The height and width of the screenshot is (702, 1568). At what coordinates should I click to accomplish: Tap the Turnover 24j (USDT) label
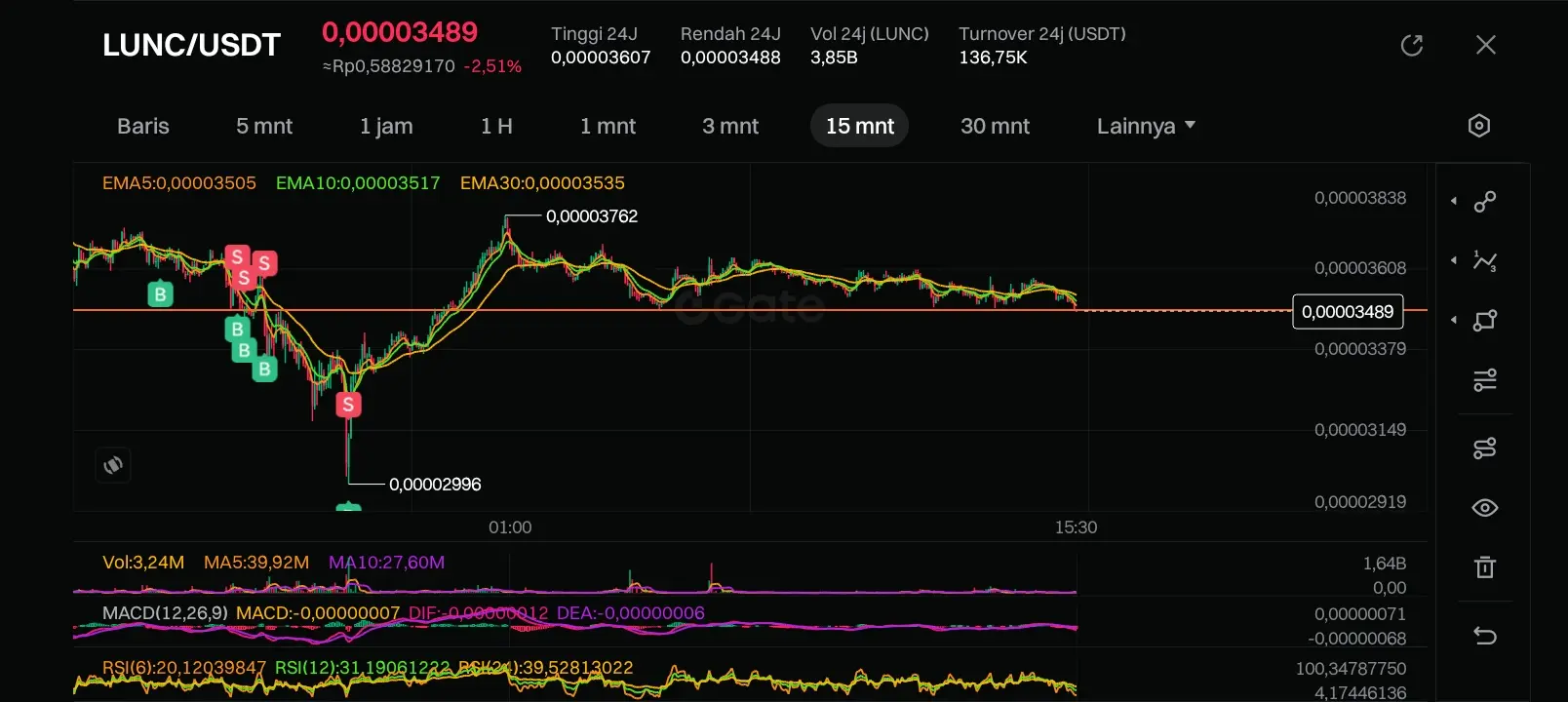1042,34
